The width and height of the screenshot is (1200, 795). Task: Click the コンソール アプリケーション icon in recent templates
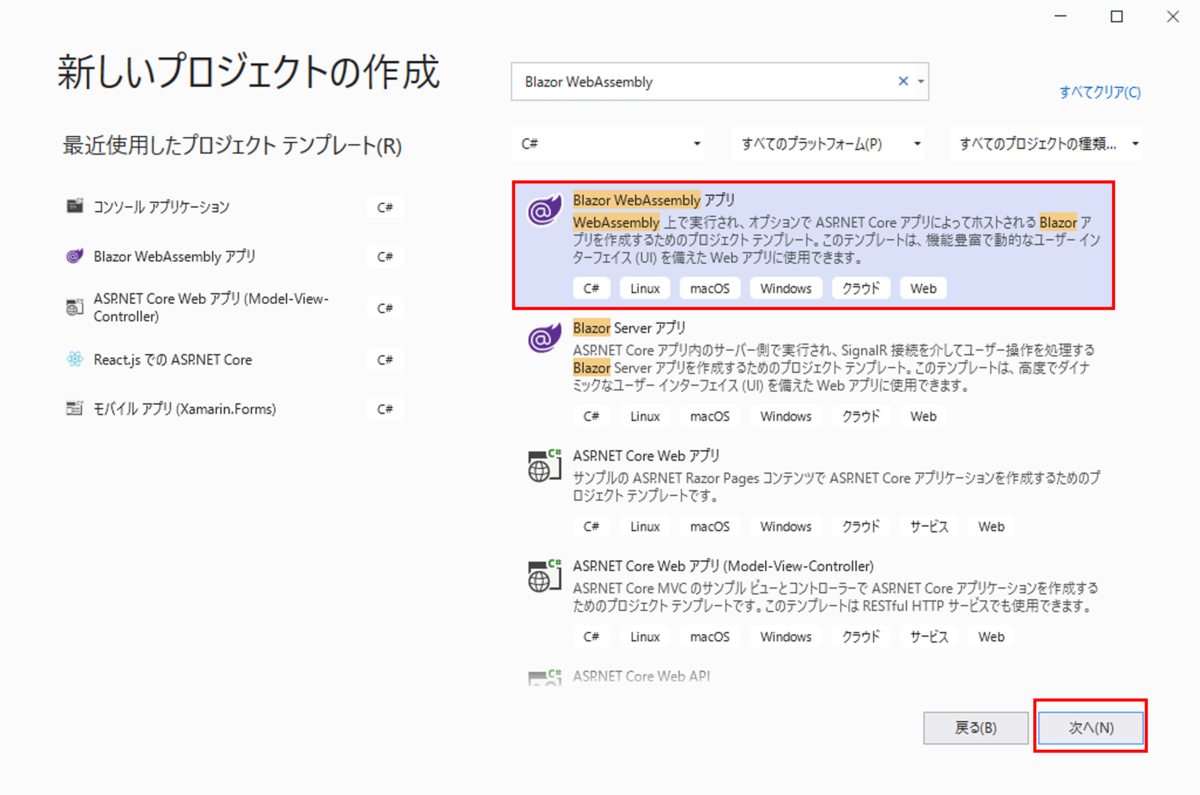[75, 207]
